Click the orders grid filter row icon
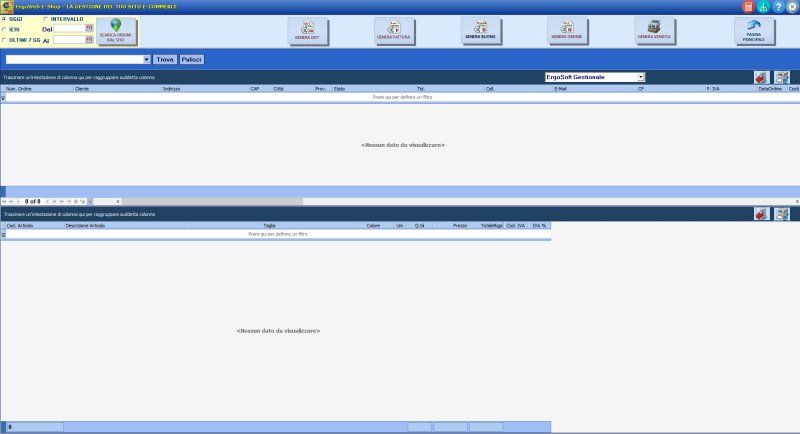The width and height of the screenshot is (800, 434). [x=3, y=97]
